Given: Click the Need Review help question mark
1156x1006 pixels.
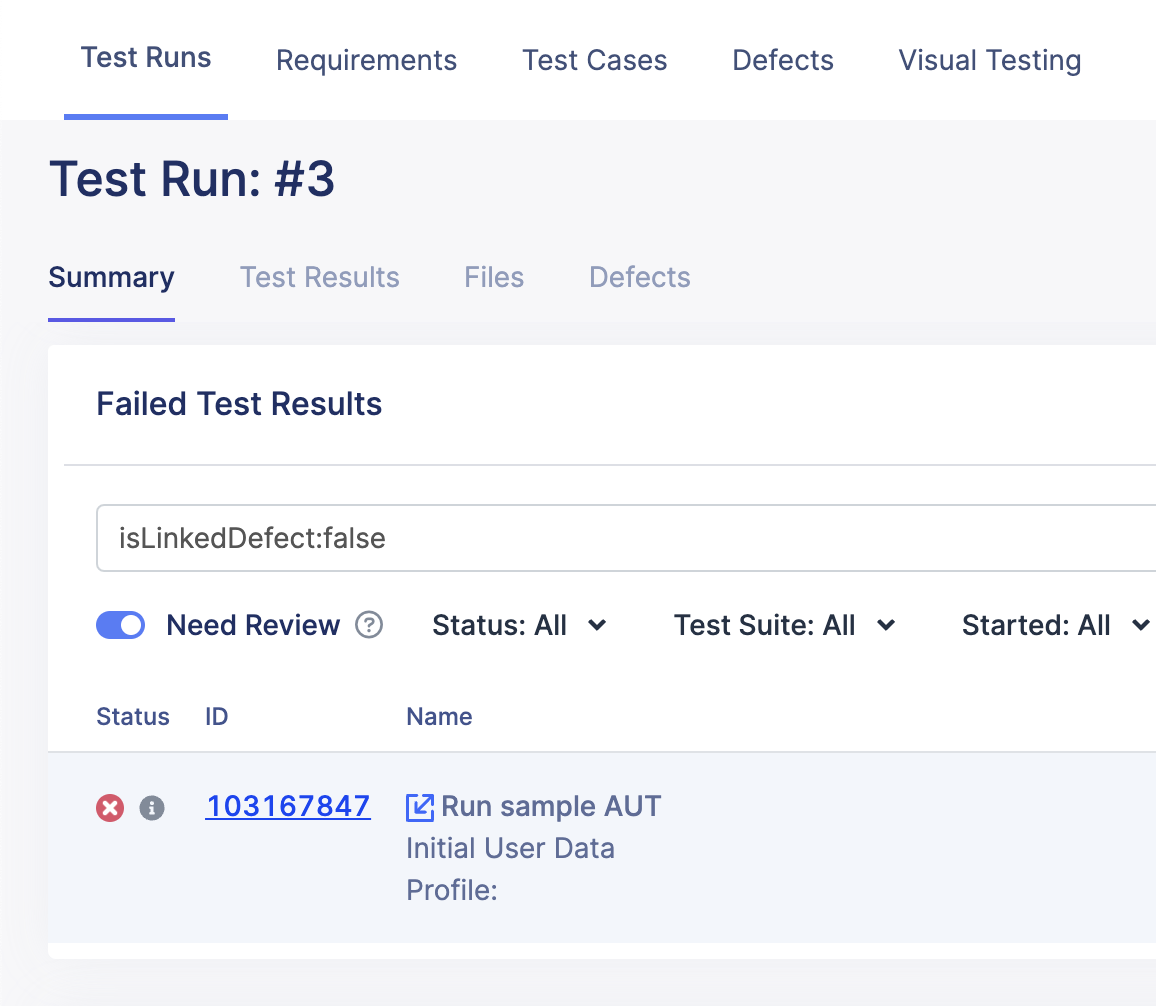Looking at the screenshot, I should 368,625.
